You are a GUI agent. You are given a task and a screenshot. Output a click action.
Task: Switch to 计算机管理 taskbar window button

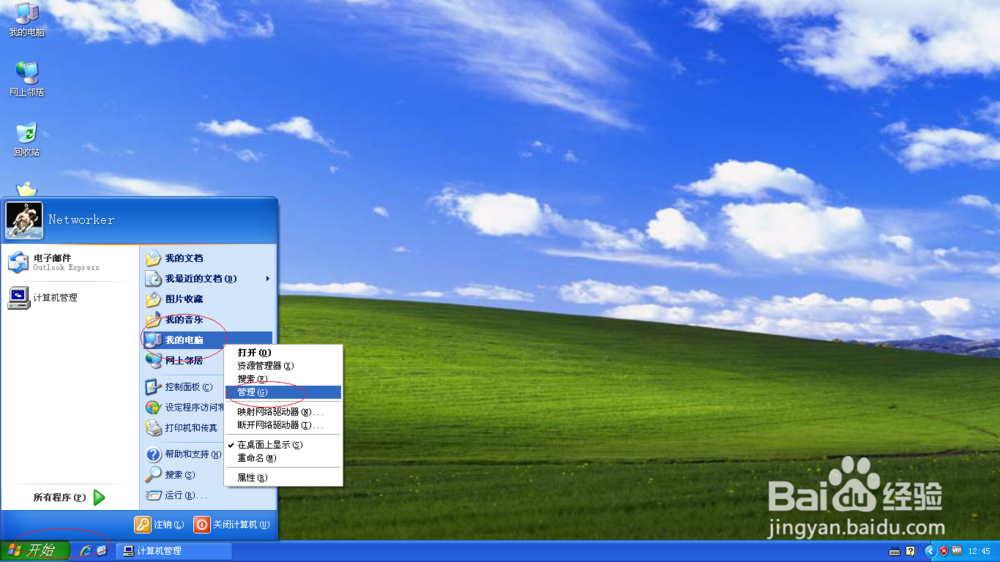(x=175, y=551)
